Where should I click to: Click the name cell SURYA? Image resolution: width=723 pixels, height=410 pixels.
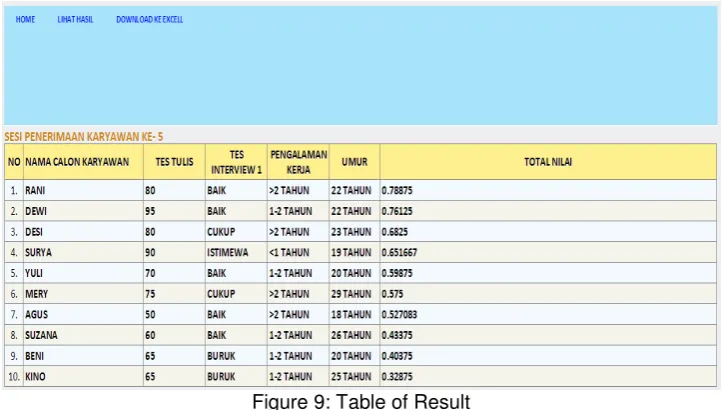pos(83,253)
